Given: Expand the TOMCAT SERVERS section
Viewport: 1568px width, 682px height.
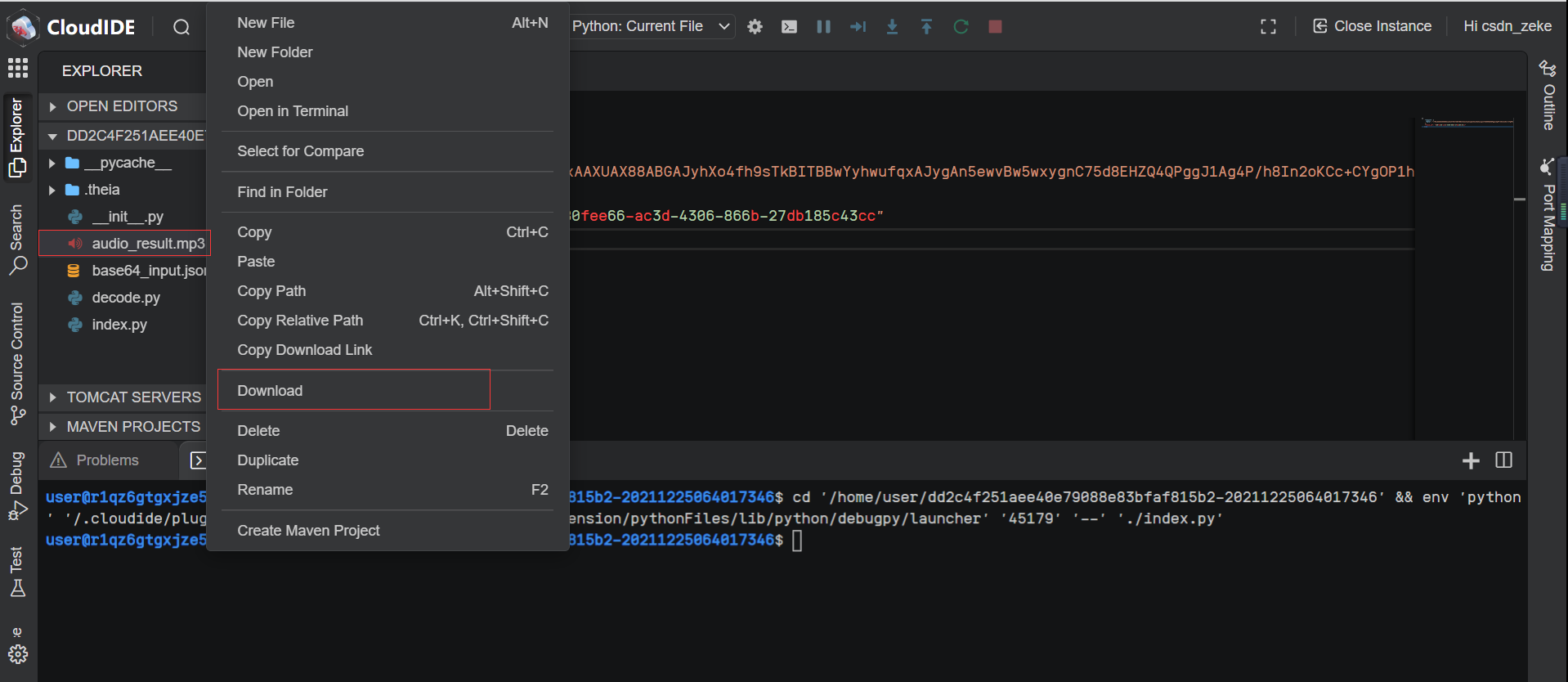Looking at the screenshot, I should [x=133, y=397].
